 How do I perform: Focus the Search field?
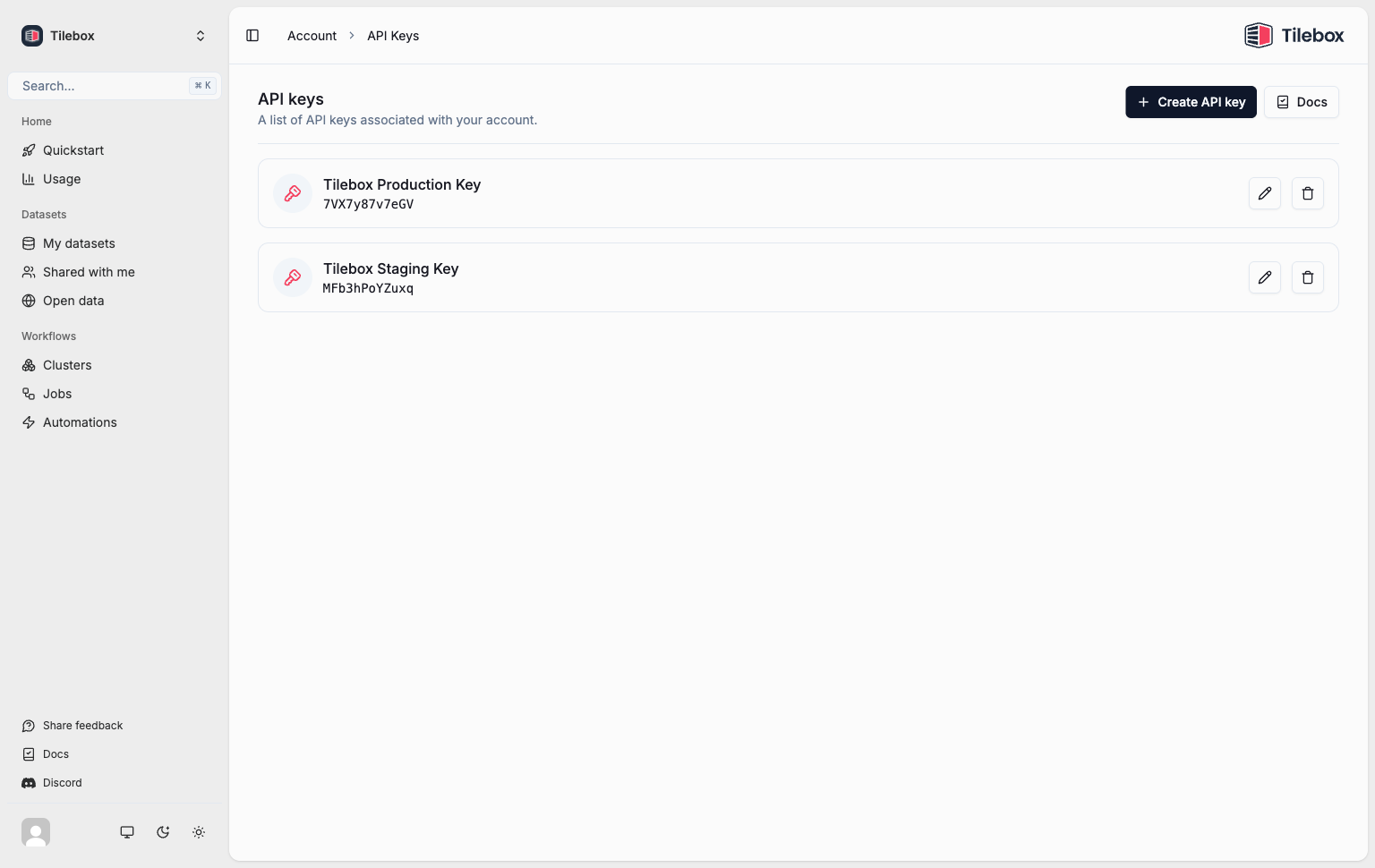[x=115, y=86]
